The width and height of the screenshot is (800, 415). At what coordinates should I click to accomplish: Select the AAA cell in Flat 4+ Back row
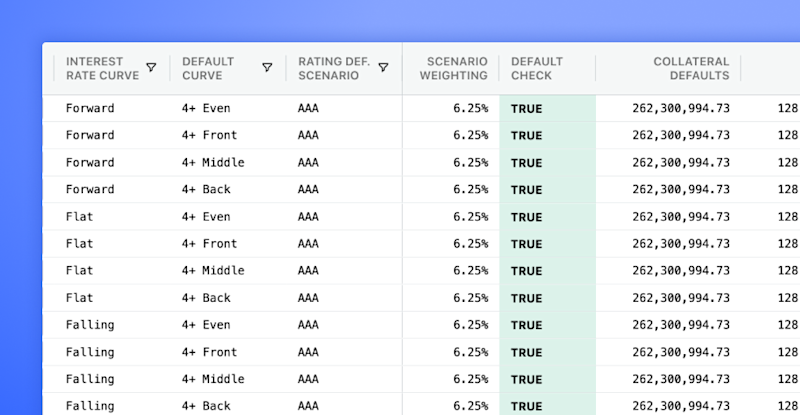[x=308, y=298]
